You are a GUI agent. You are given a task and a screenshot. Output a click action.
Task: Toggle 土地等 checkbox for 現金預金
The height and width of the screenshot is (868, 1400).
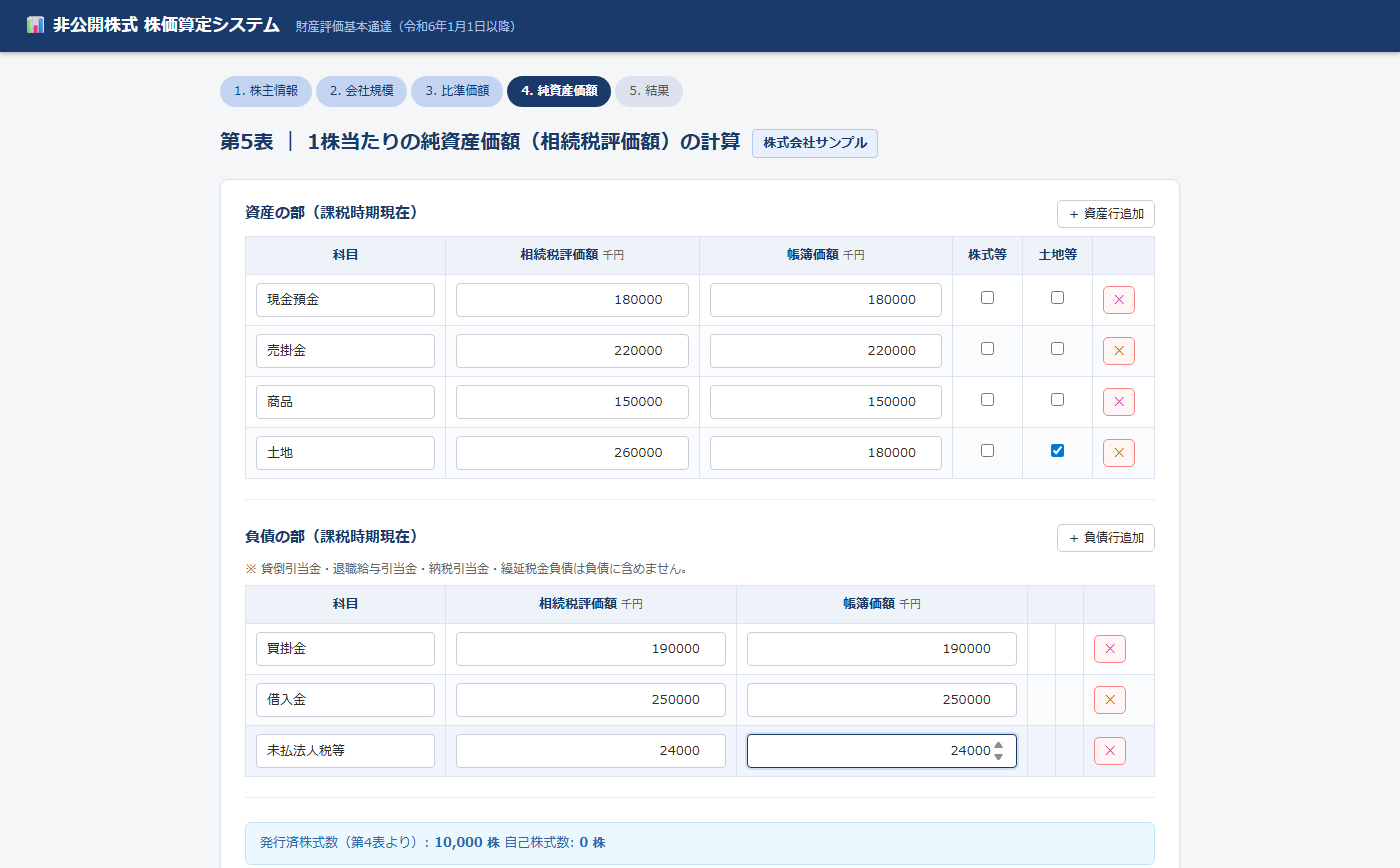1057,297
